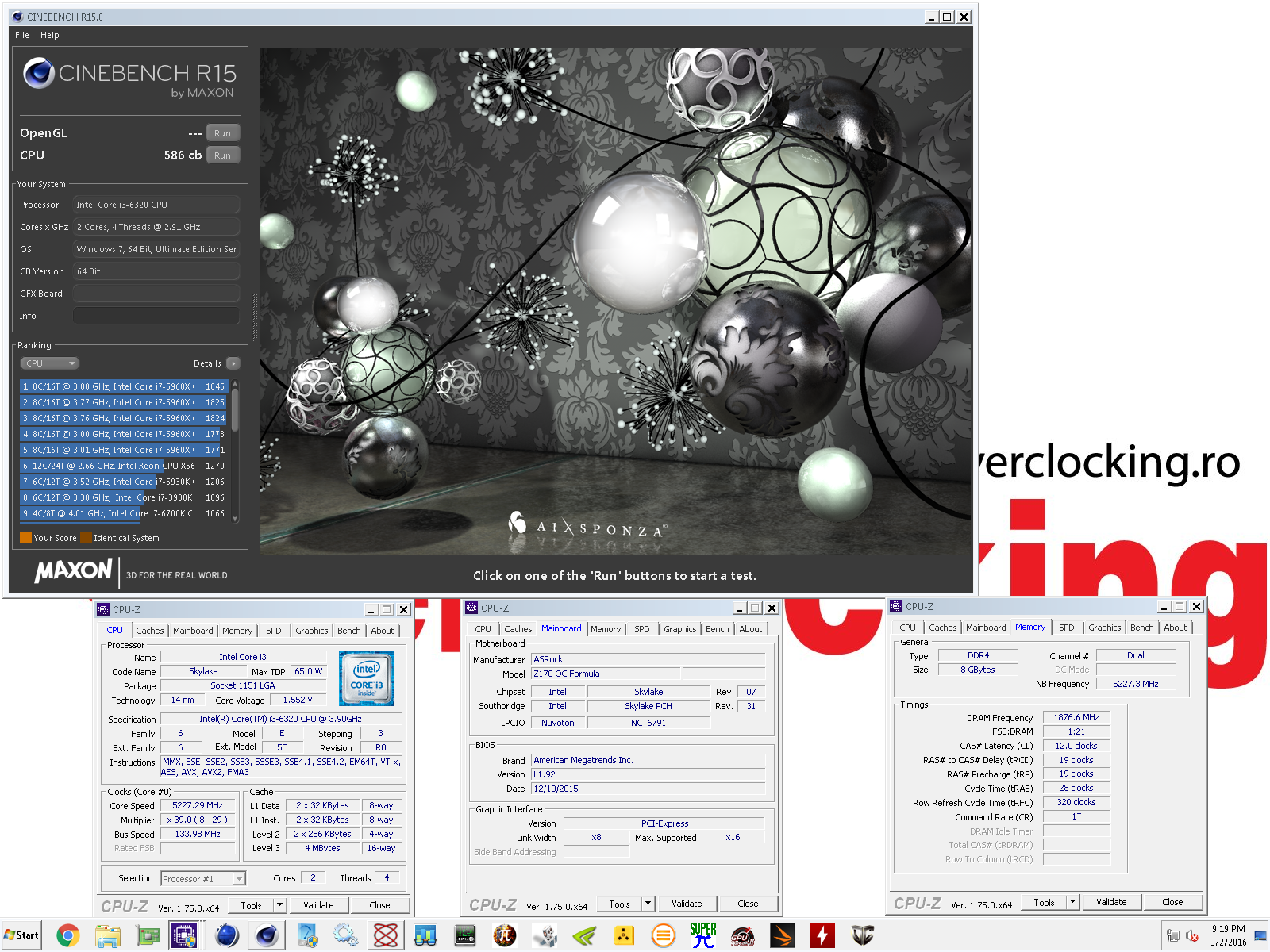Click the first blue sphere taskbar icon
This screenshot has width=1270, height=952.
(x=227, y=936)
